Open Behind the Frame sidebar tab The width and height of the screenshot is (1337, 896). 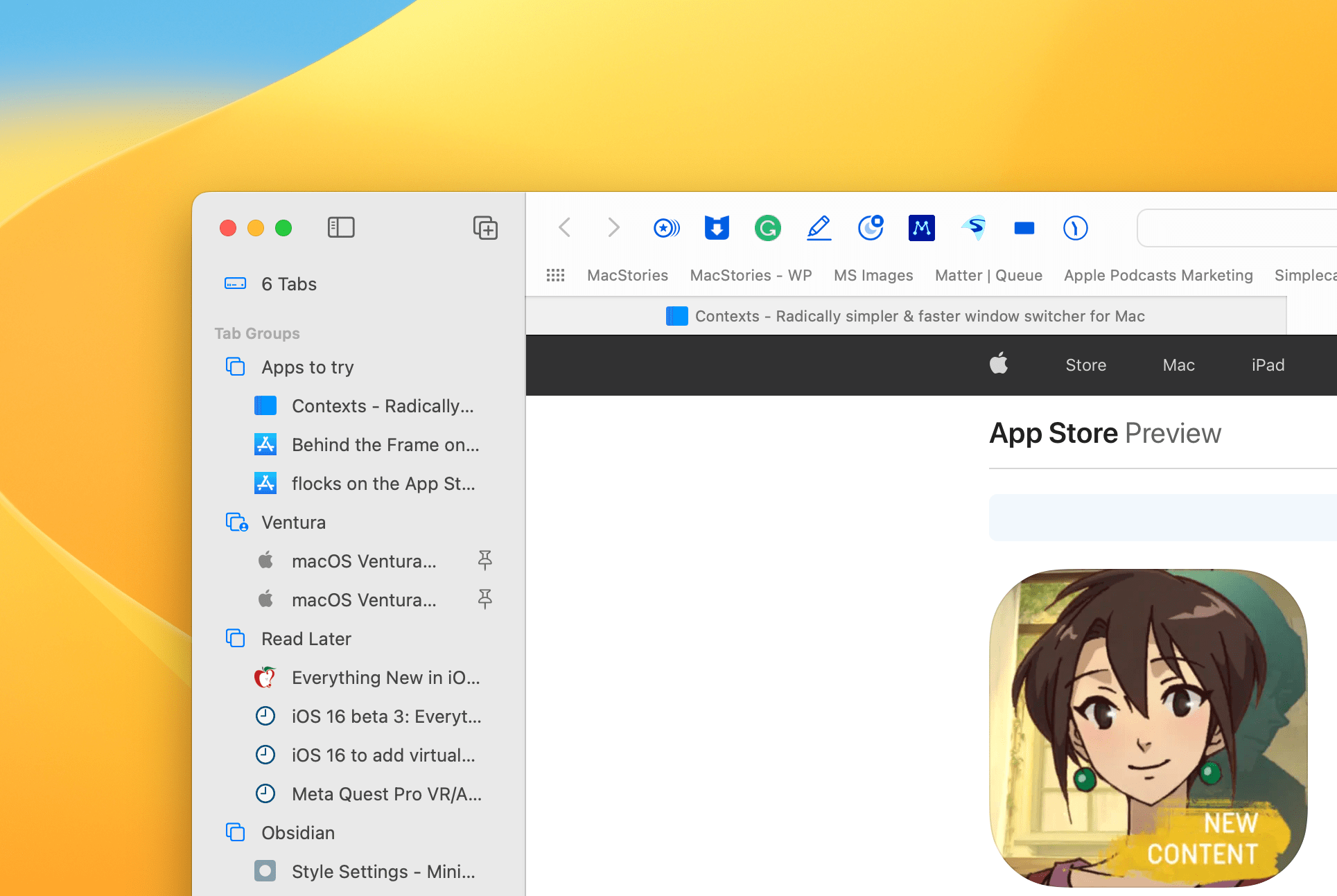coord(358,445)
